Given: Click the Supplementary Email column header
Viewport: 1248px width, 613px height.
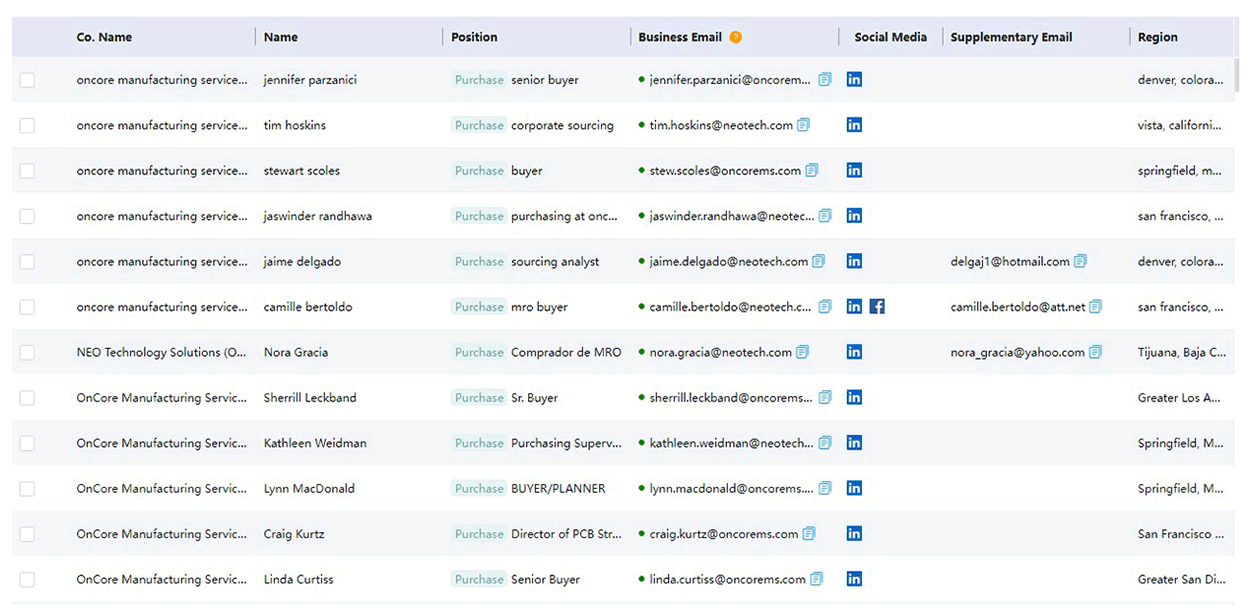Looking at the screenshot, I should click(x=1011, y=37).
